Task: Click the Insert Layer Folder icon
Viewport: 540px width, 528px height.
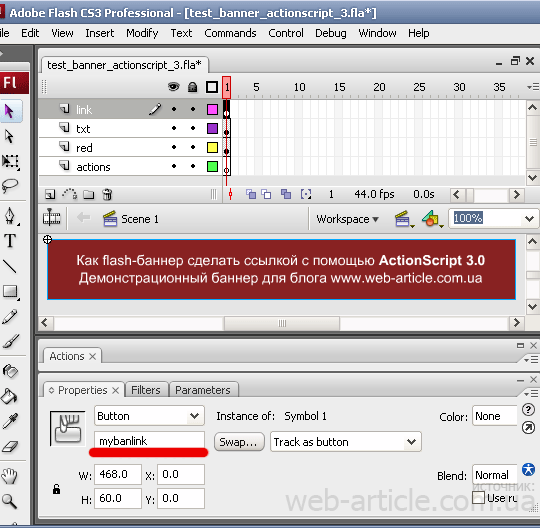Action: click(89, 195)
